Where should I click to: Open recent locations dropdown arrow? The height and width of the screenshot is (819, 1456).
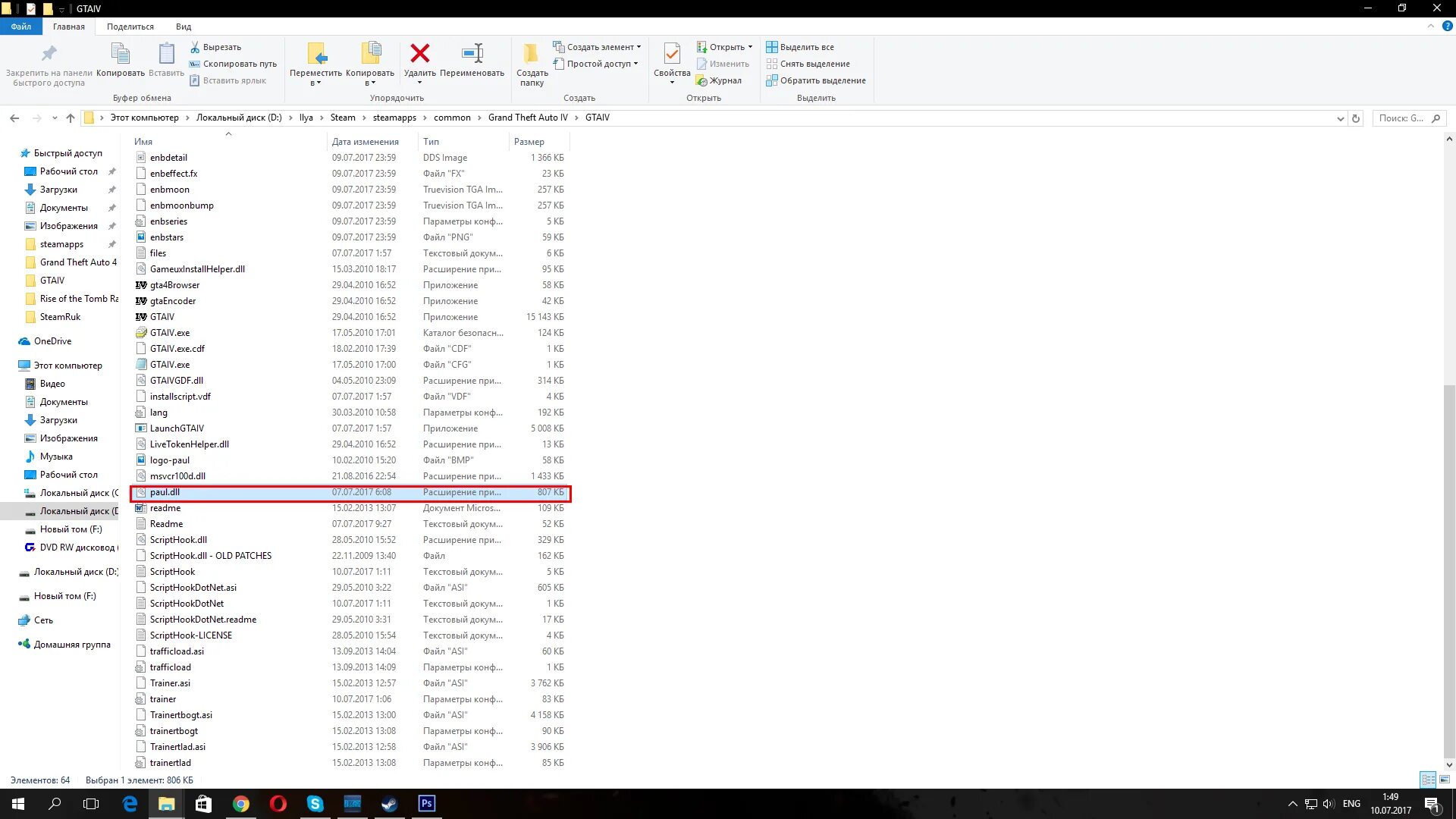(55, 118)
